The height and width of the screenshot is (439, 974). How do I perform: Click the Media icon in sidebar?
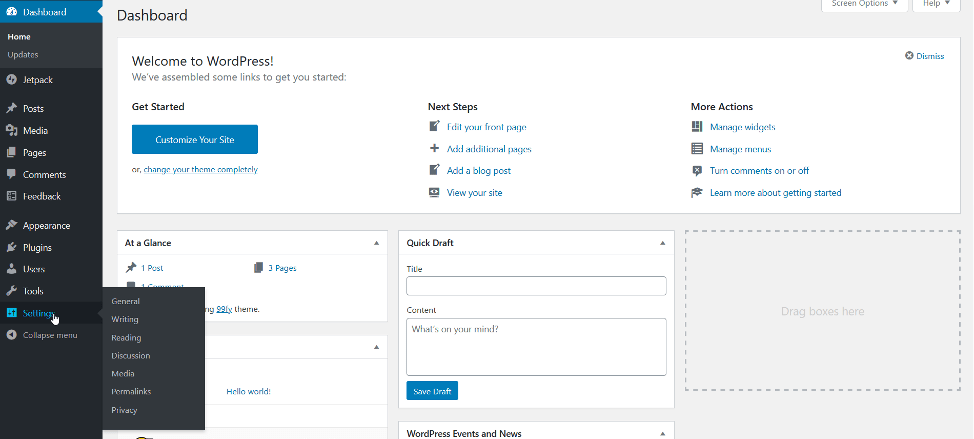click(11, 130)
